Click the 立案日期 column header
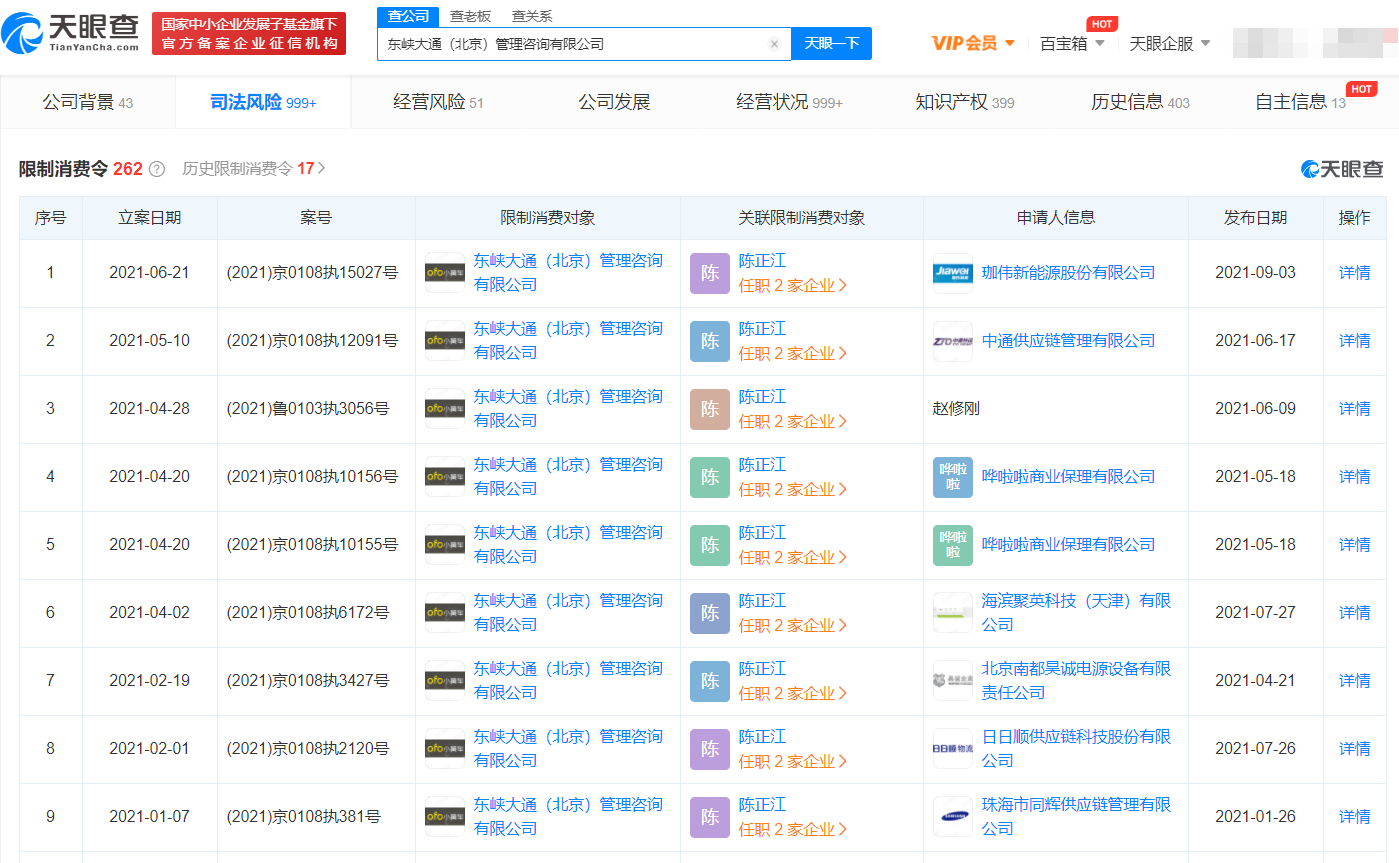 point(150,218)
